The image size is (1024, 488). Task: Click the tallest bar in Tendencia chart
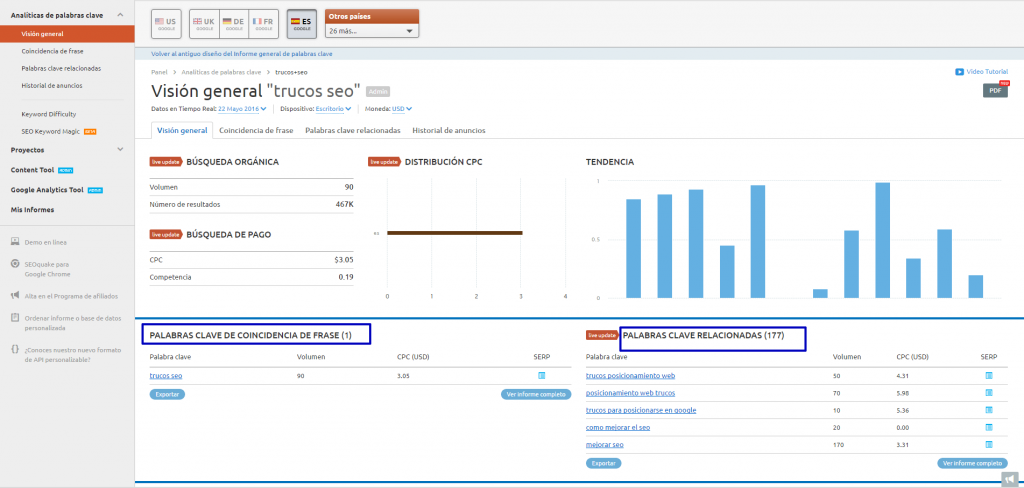coord(882,240)
